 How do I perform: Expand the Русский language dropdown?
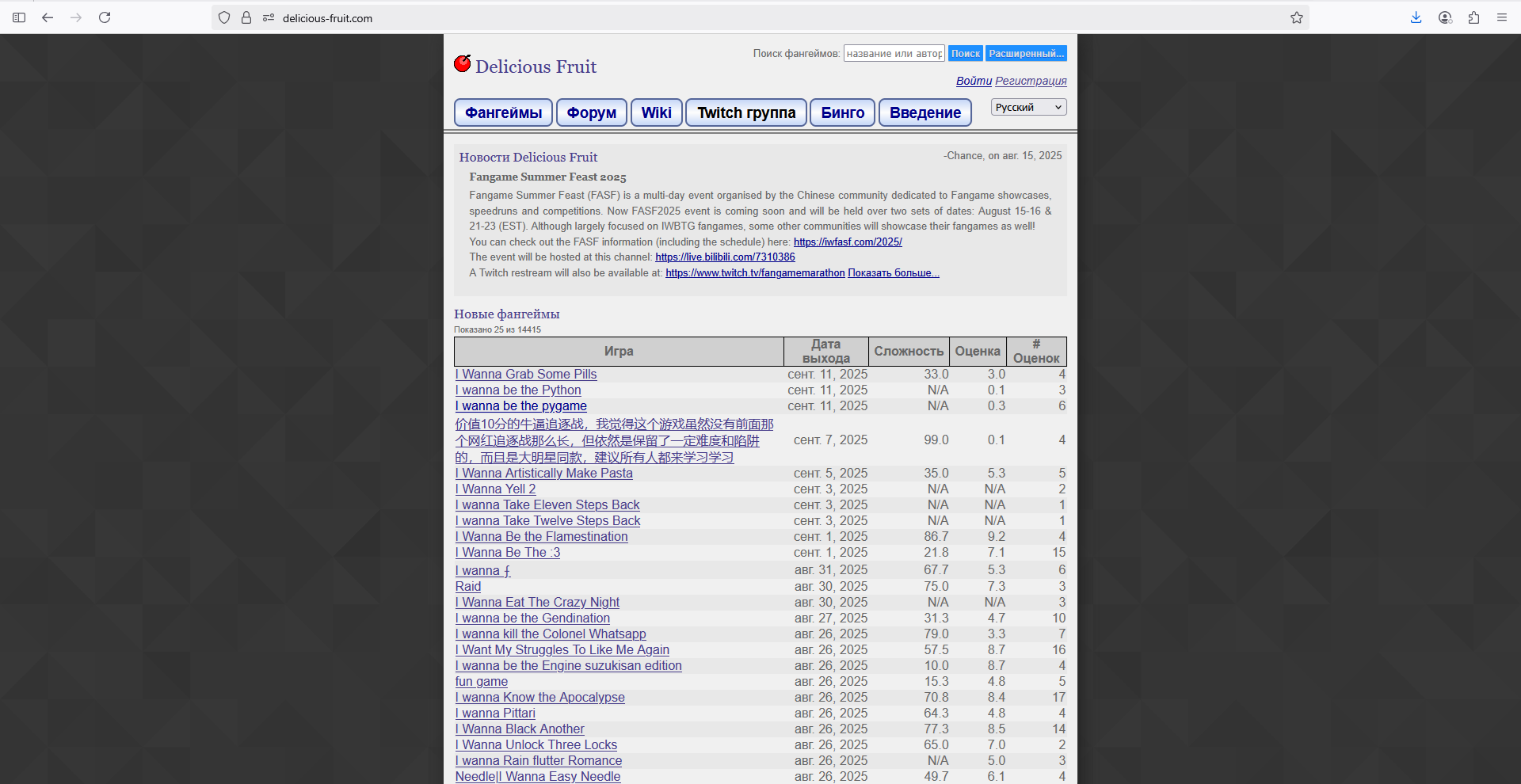pyautogui.click(x=1028, y=107)
